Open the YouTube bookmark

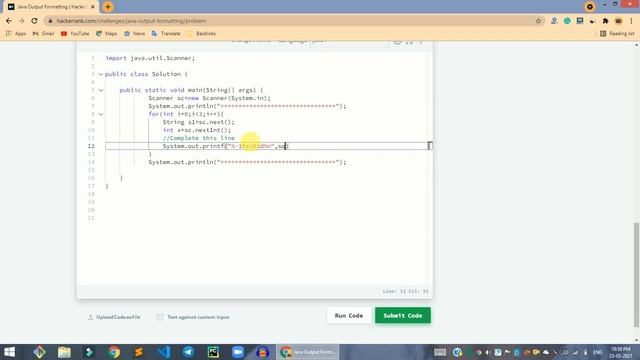point(75,33)
